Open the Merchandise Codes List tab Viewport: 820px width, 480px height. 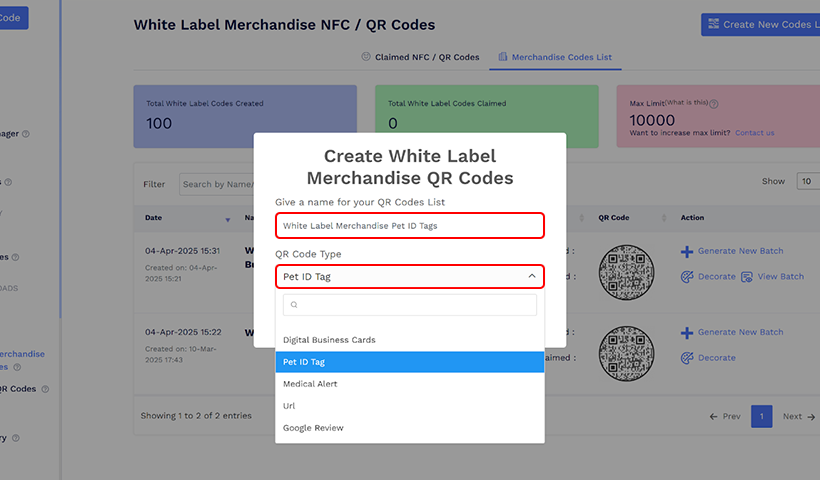(555, 58)
